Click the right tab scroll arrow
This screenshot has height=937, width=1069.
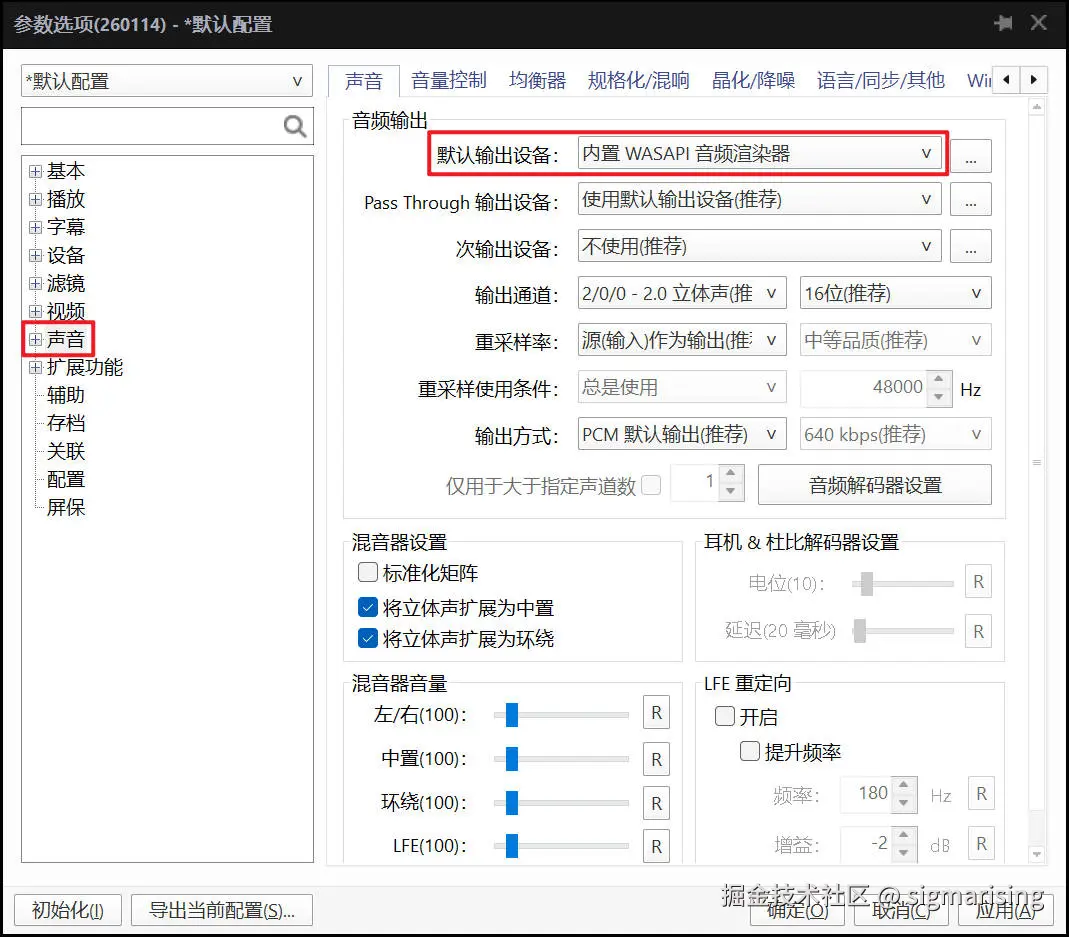pyautogui.click(x=1035, y=79)
